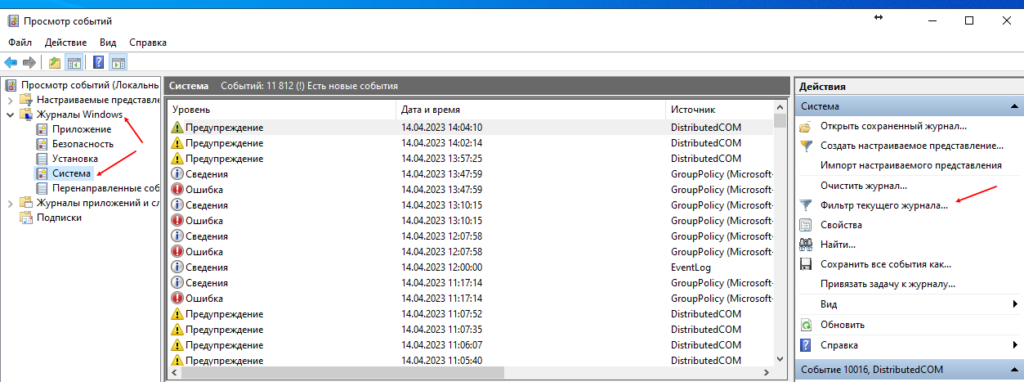Click the horizontal scrollbar left arrow
This screenshot has height=382, width=1024.
pos(174,372)
